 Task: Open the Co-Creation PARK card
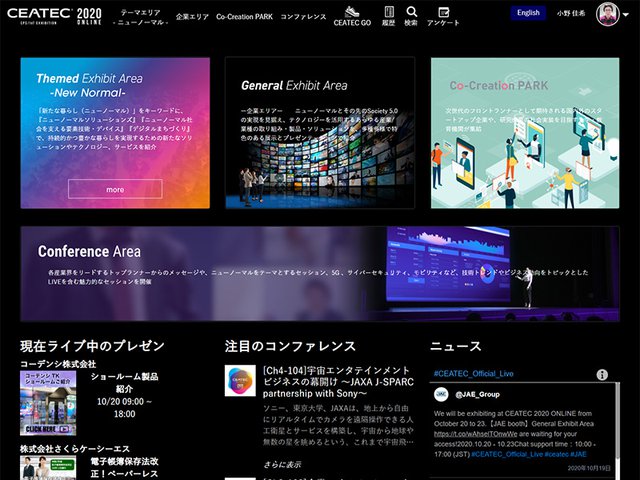coord(525,133)
